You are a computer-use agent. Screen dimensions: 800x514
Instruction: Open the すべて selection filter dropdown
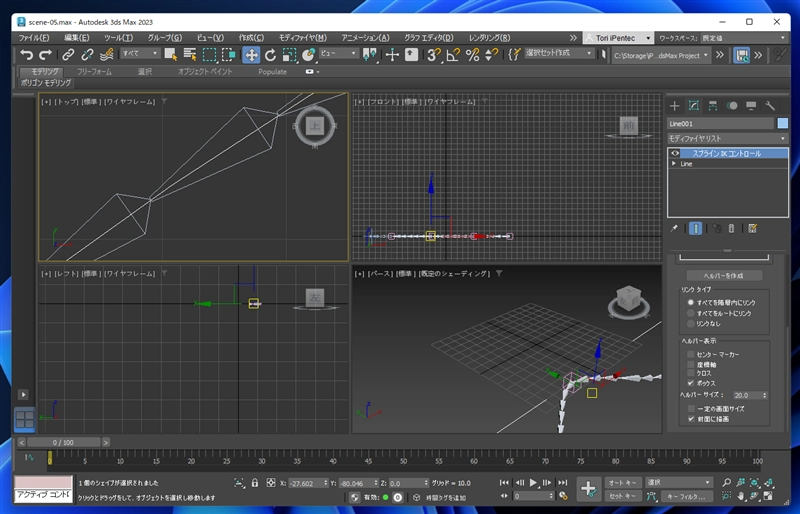coord(140,53)
